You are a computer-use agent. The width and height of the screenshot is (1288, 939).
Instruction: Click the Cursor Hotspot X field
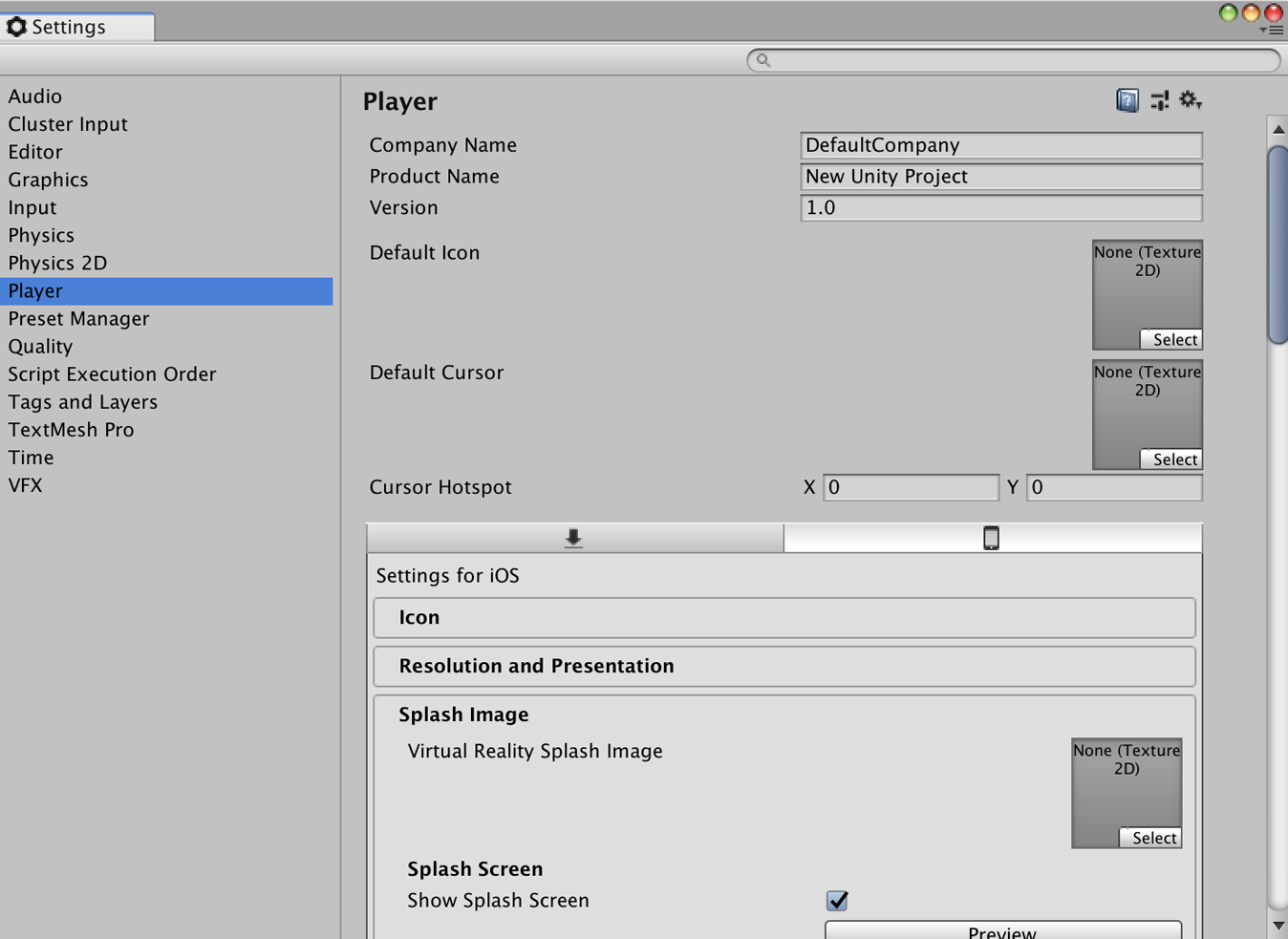point(911,487)
